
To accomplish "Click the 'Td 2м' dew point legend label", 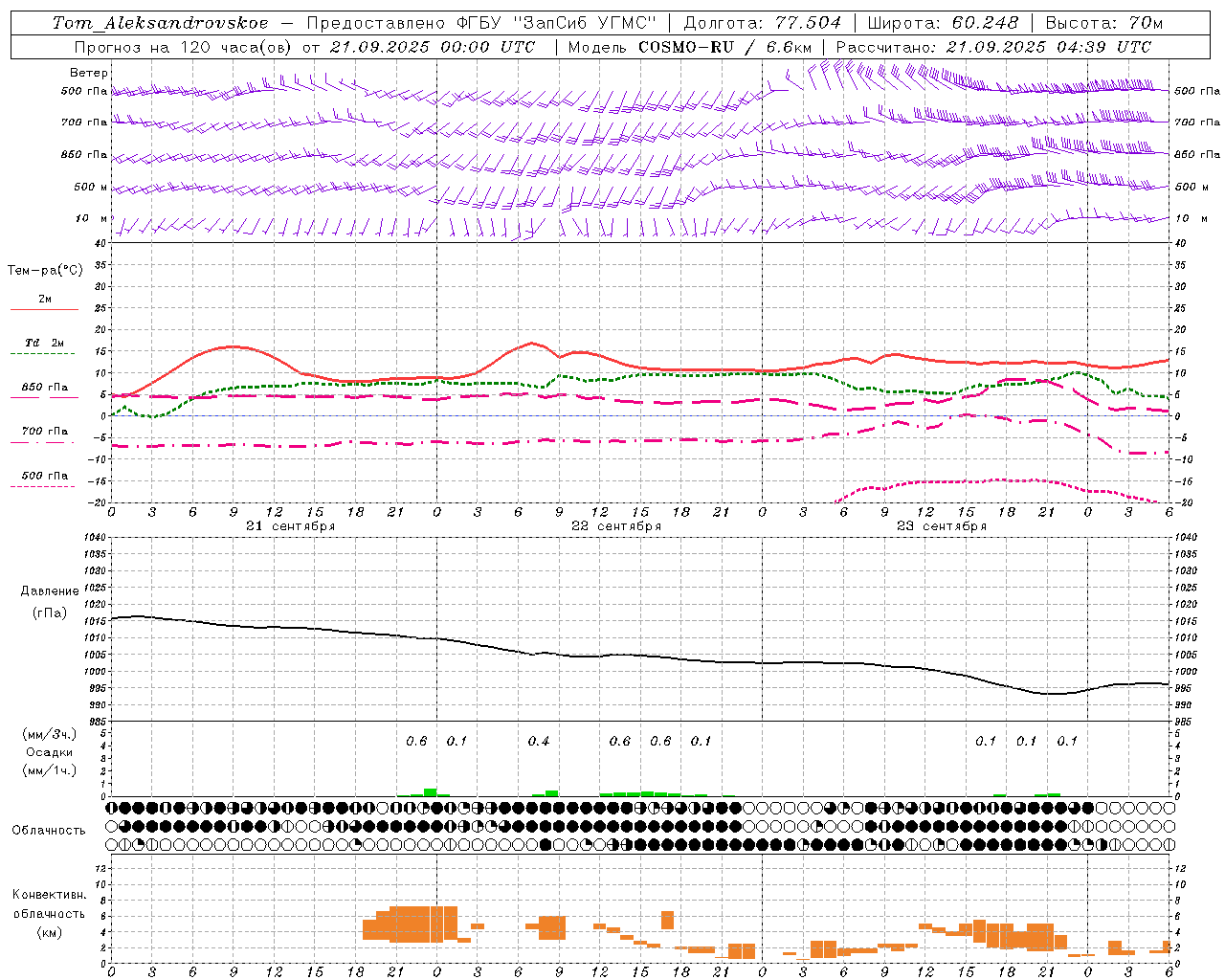I will [x=45, y=343].
